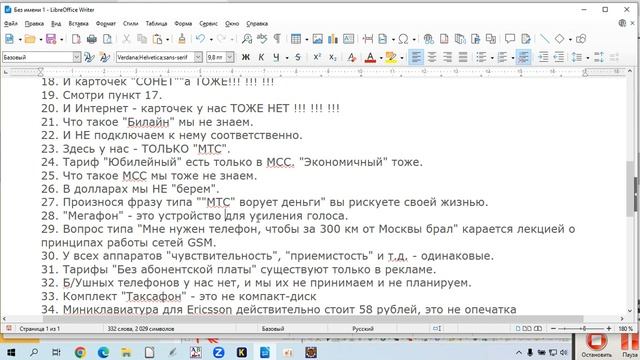Run the spelling check
Image resolution: width=640 pixels, height=360 pixels.
pos(262,39)
